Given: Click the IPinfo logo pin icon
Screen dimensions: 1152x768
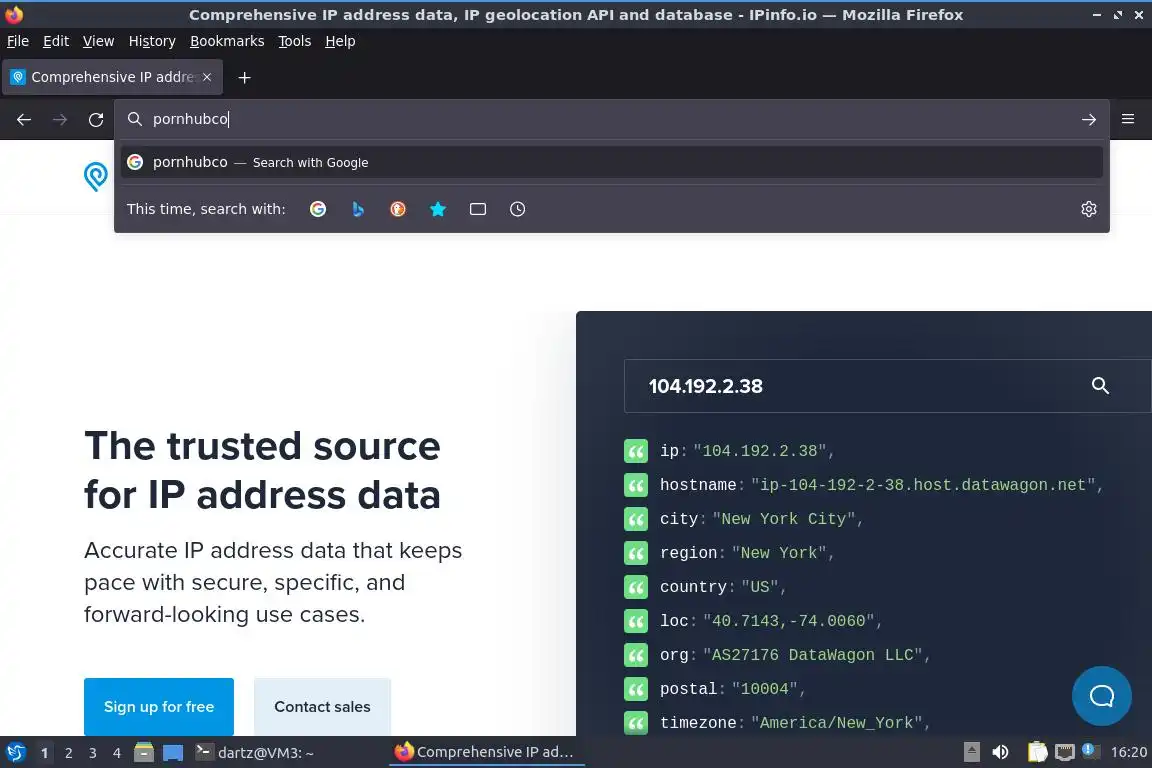Looking at the screenshot, I should 96,176.
